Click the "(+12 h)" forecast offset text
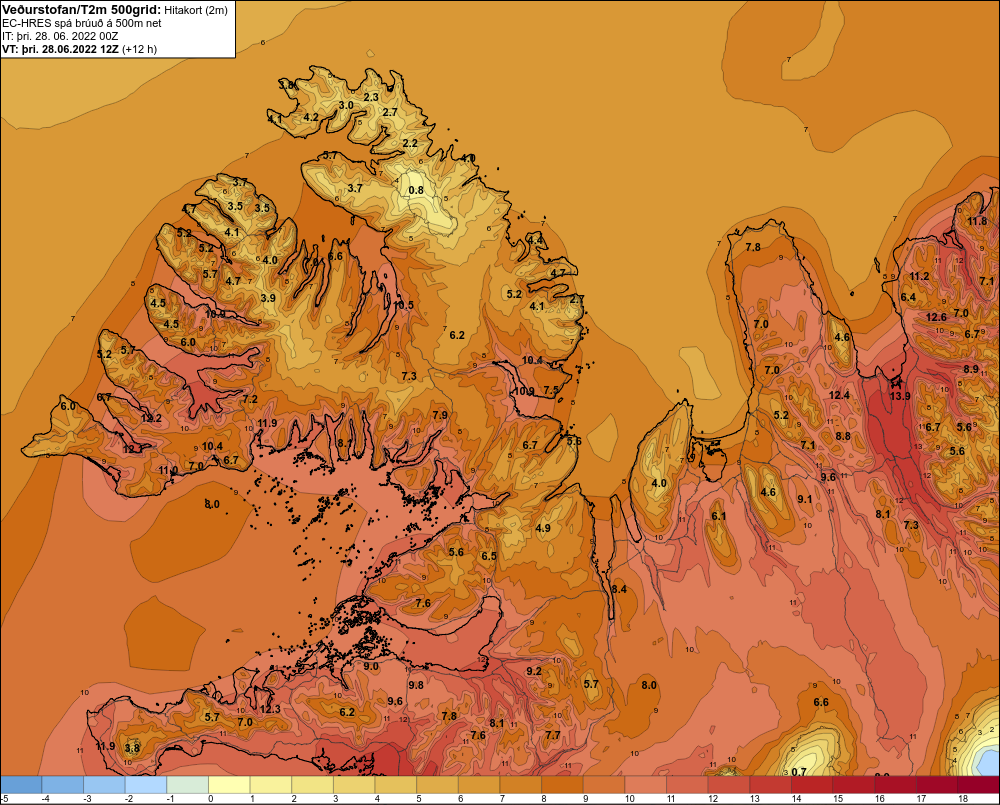Viewport: 1000px width, 805px height. pos(139,48)
